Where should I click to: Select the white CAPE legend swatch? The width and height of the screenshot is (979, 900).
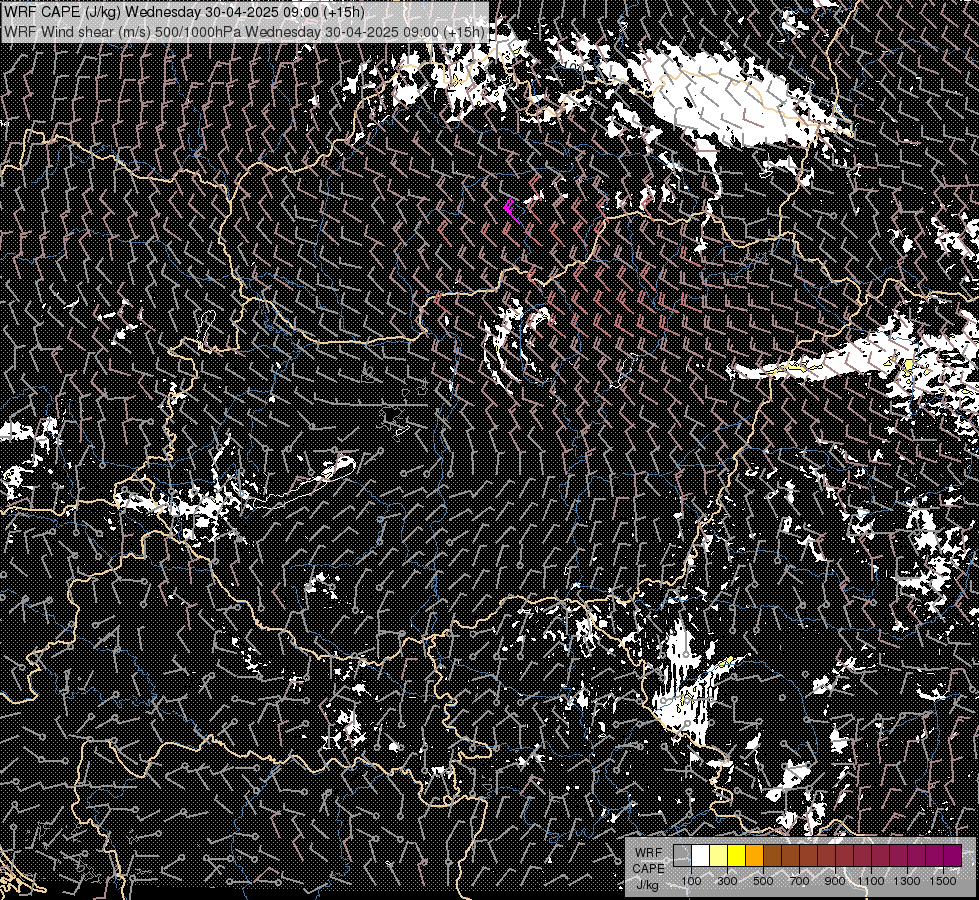click(701, 855)
